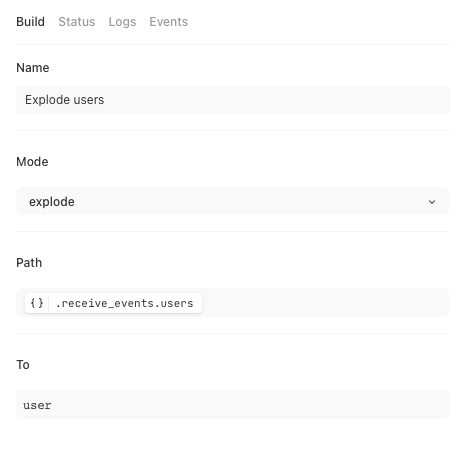Focus the Name field containing Explode users
This screenshot has height=451, width=467.
[x=233, y=100]
